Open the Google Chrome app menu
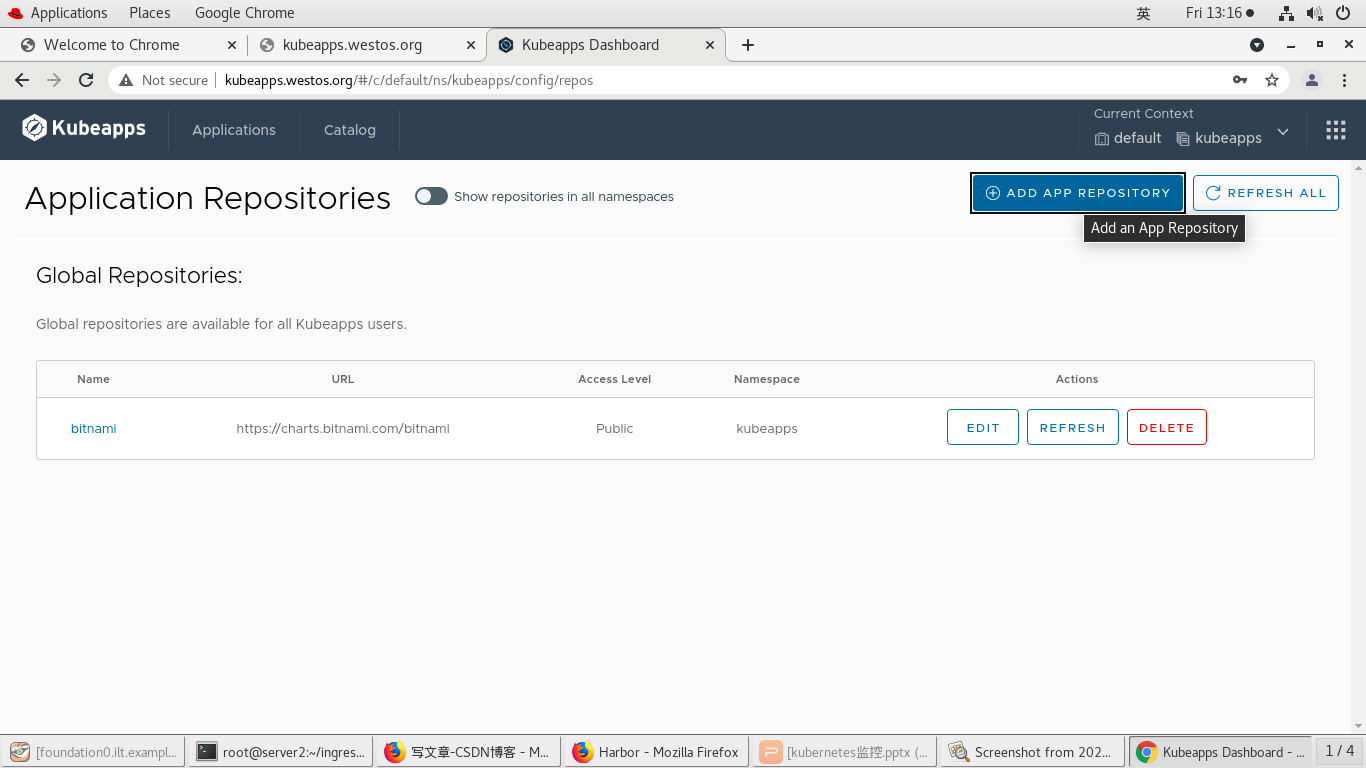1366x768 pixels. pyautogui.click(x=244, y=13)
